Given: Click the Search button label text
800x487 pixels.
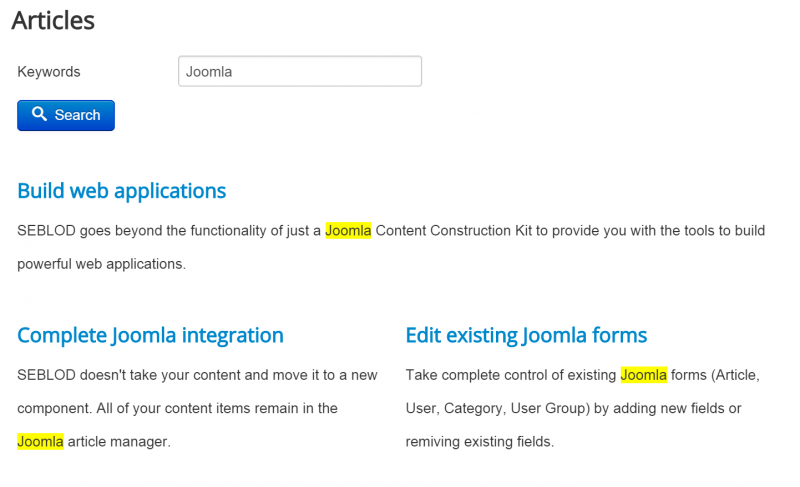Looking at the screenshot, I should (78, 115).
